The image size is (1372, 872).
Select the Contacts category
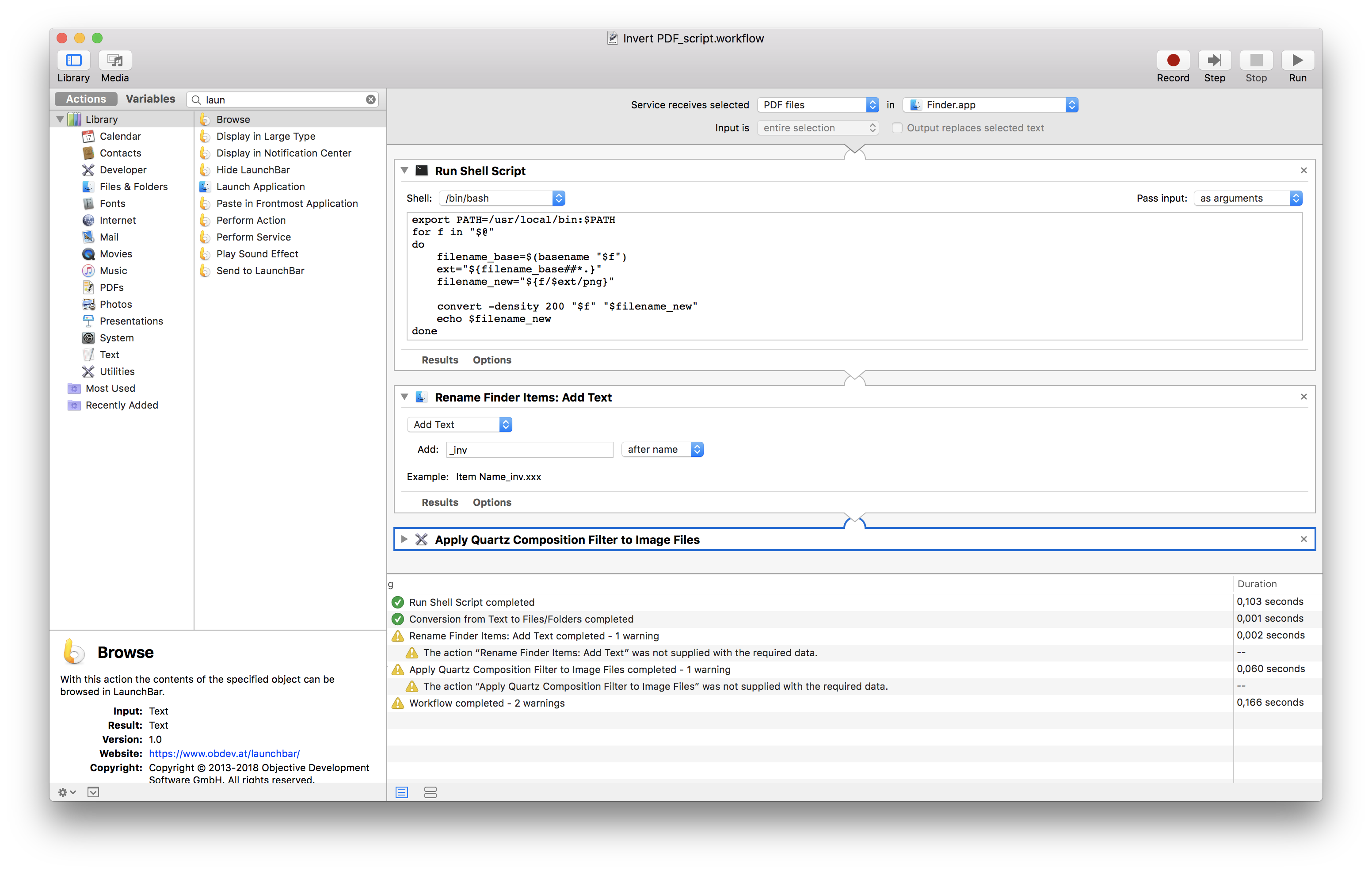tap(120, 153)
